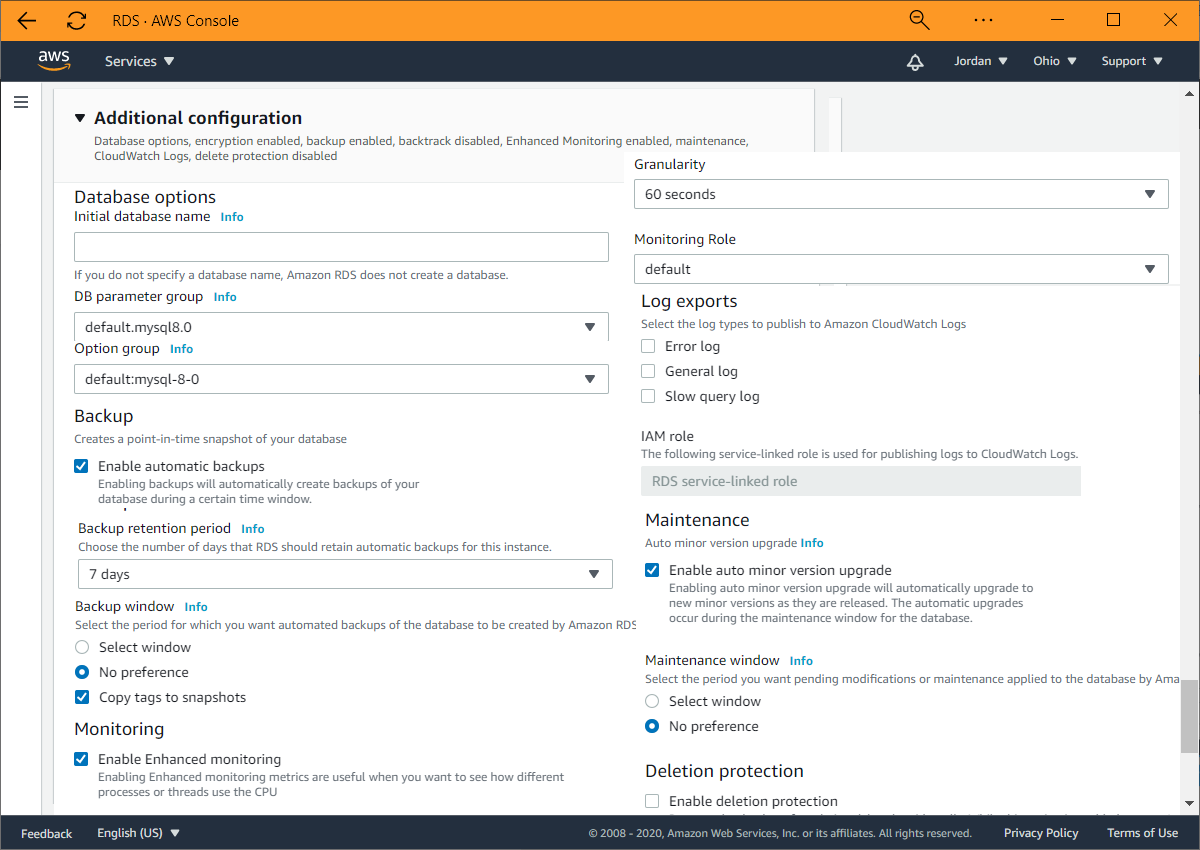1200x850 pixels.
Task: Click the Monitoring section heading
Action: coord(119,729)
